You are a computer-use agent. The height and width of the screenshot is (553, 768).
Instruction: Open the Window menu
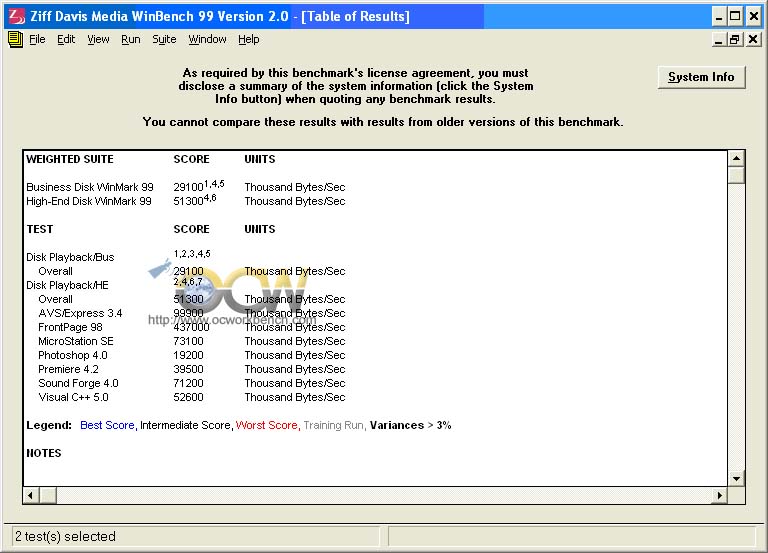click(x=208, y=39)
